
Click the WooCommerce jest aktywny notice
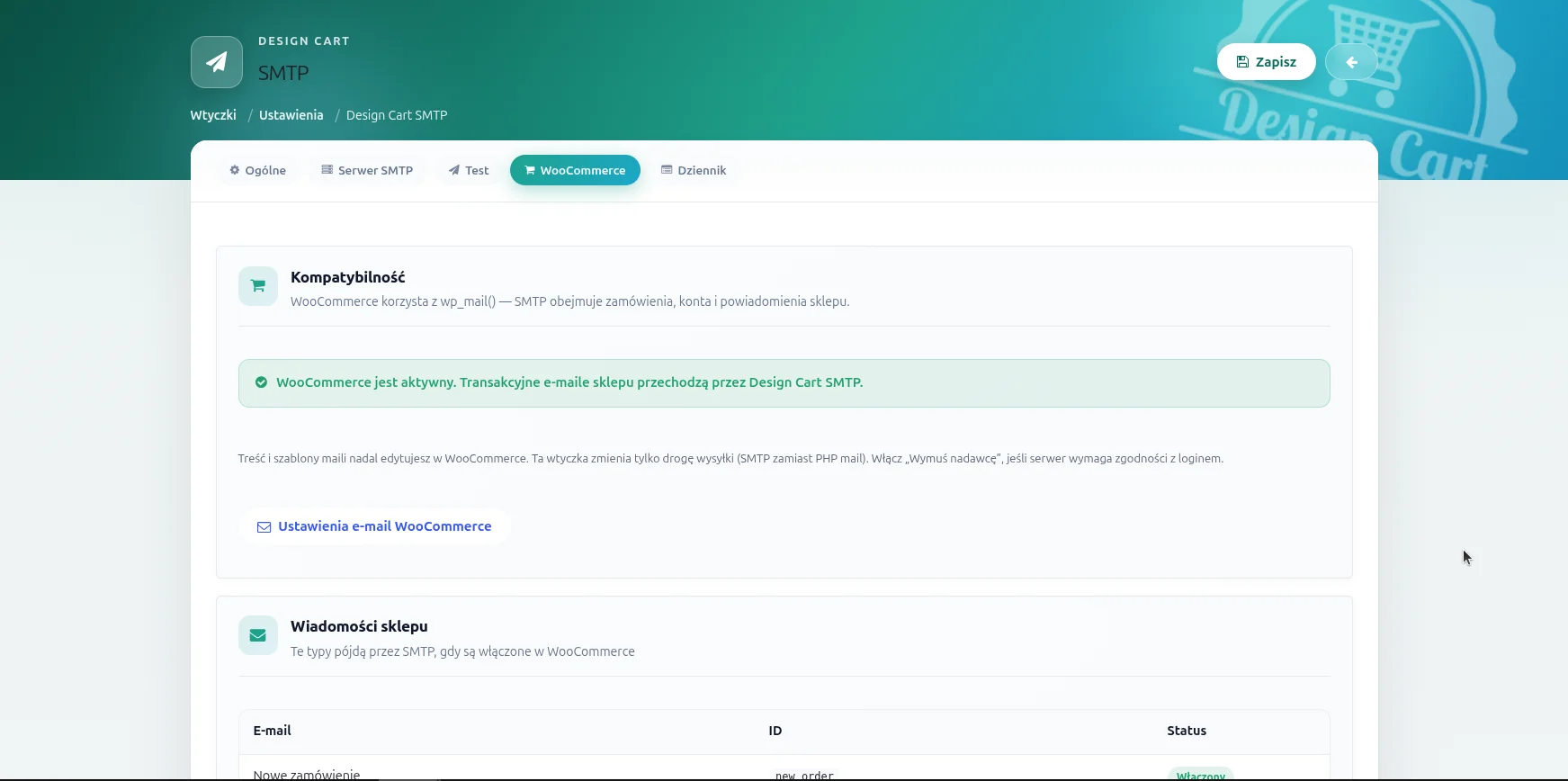(784, 383)
